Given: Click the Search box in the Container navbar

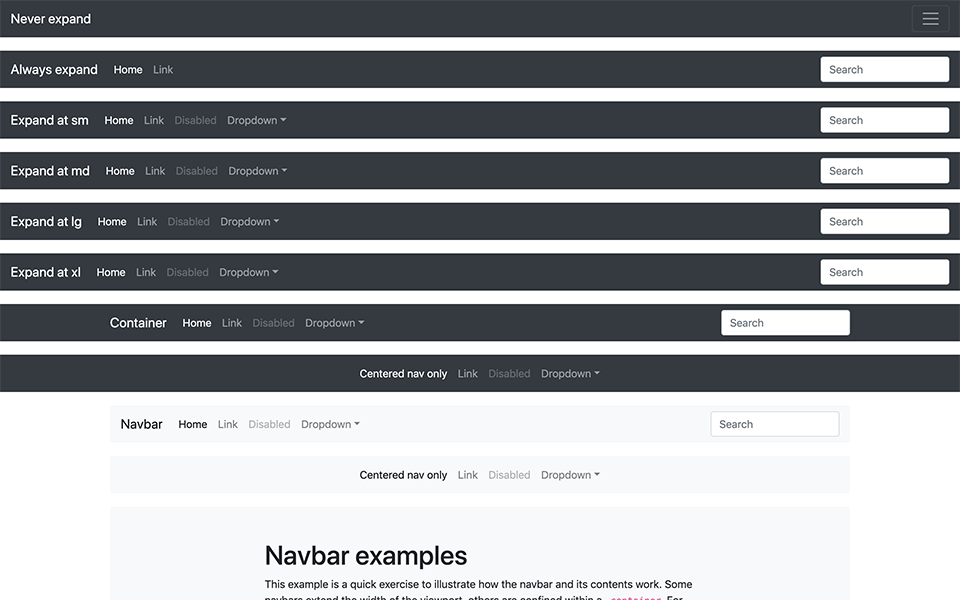Looking at the screenshot, I should (785, 322).
